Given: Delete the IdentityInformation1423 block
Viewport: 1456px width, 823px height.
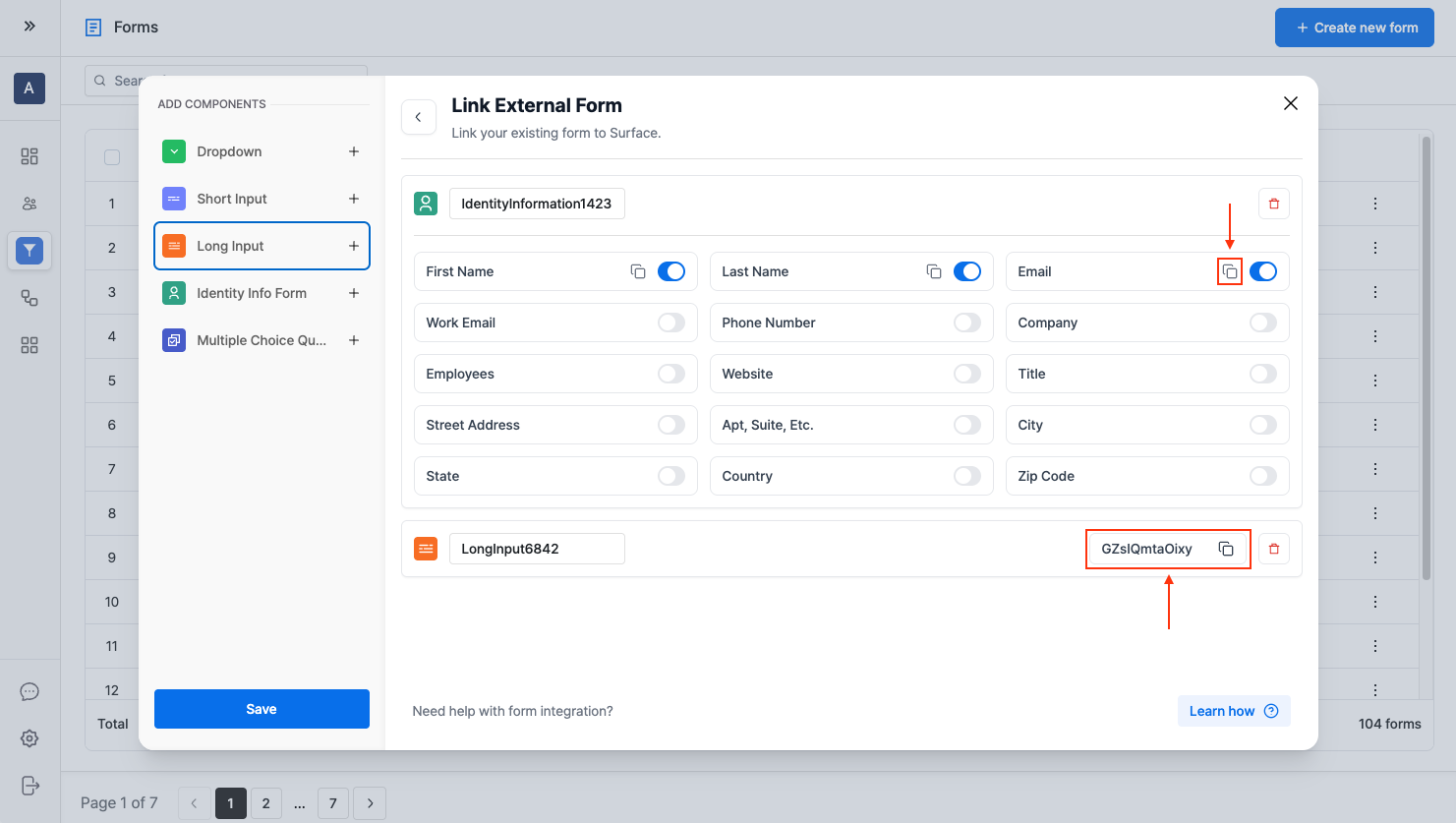Looking at the screenshot, I should click(x=1274, y=204).
